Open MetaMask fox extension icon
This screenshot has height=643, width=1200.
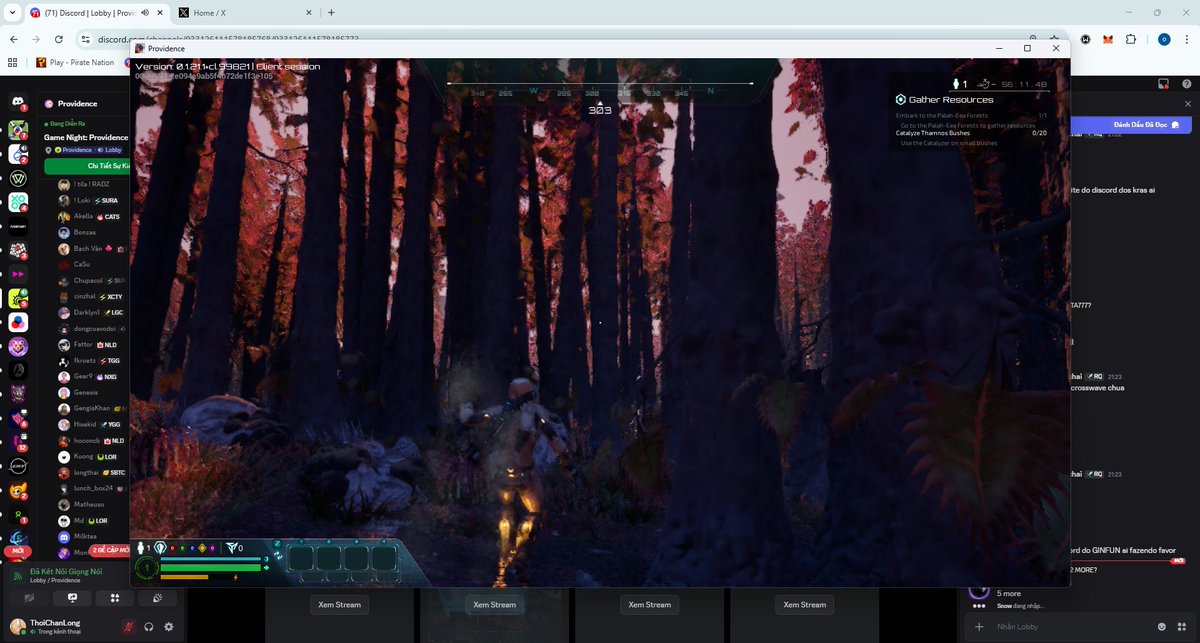pos(1108,39)
